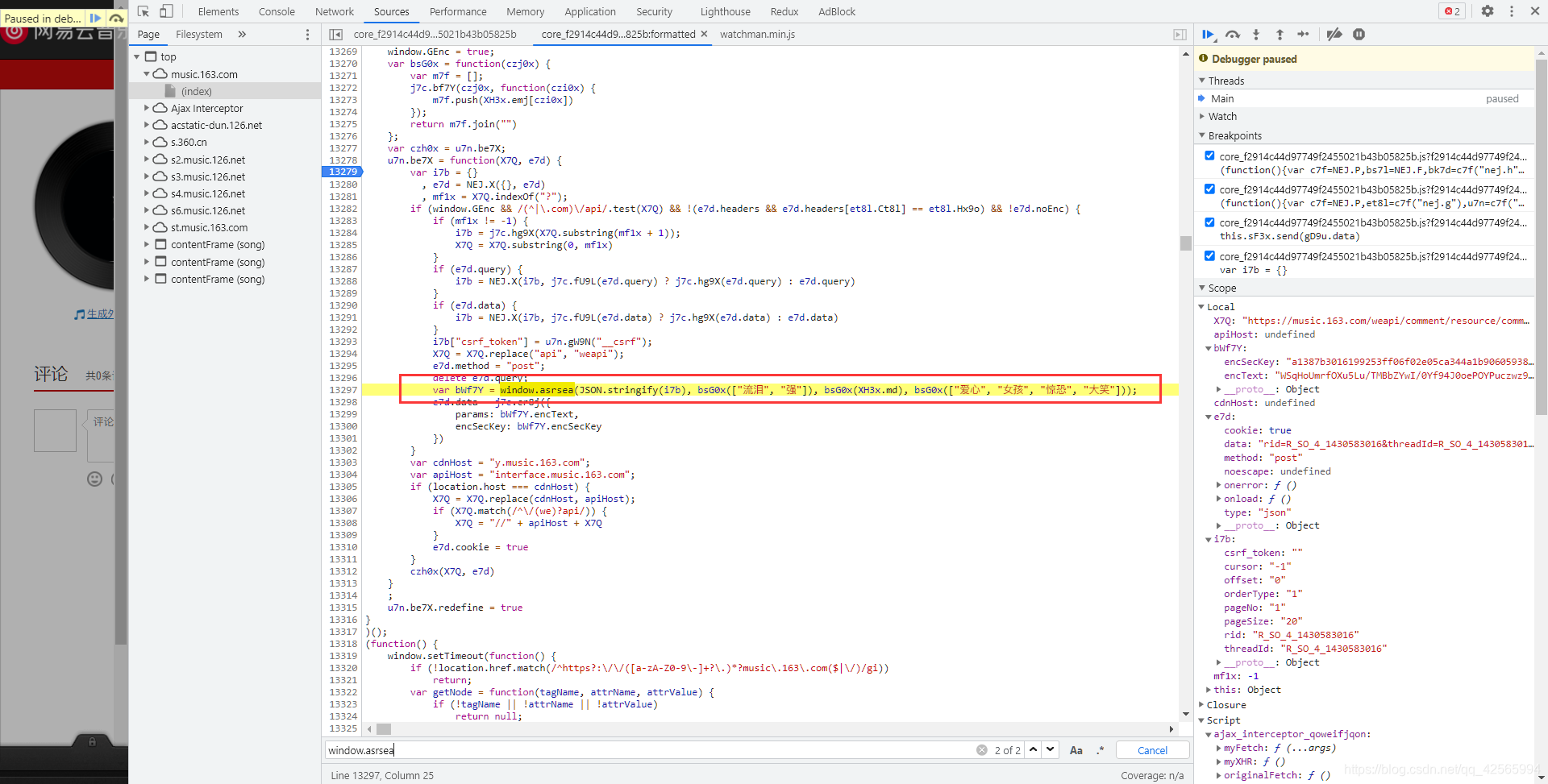Step out of current function
This screenshot has width=1548, height=784.
[x=1280, y=34]
